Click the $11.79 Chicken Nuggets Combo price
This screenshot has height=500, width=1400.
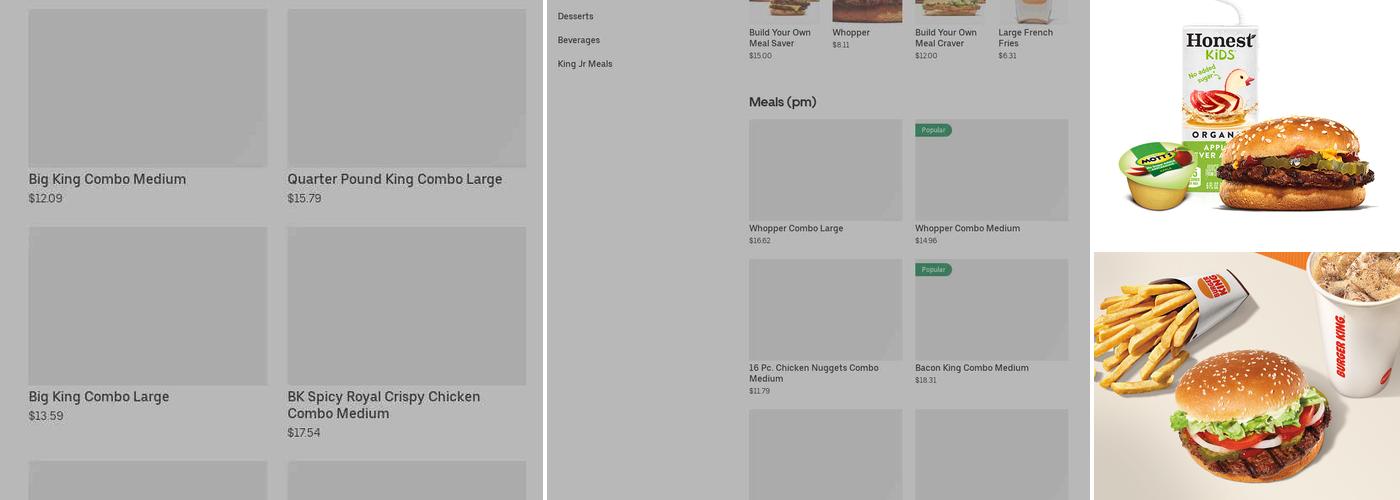pos(760,391)
